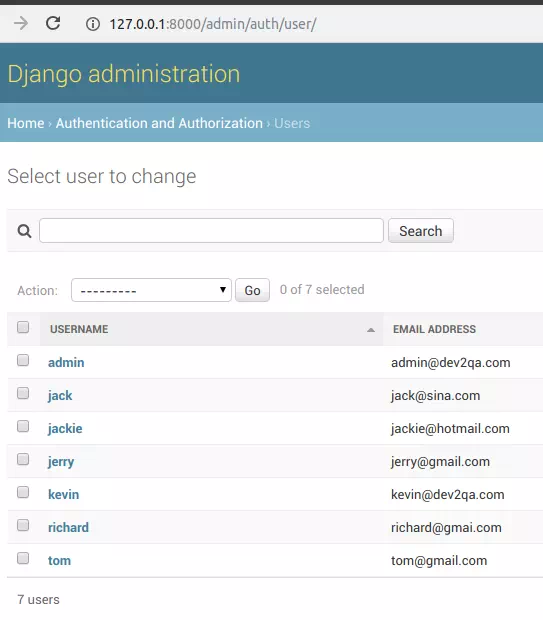Check the box for tom
This screenshot has width=543, height=620.
[x=23, y=558]
